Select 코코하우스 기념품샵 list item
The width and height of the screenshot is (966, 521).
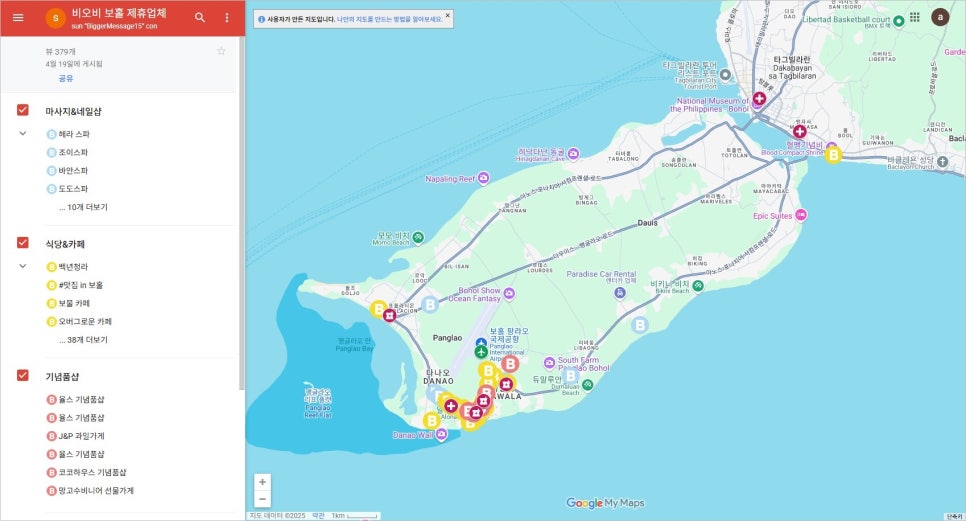click(x=92, y=472)
